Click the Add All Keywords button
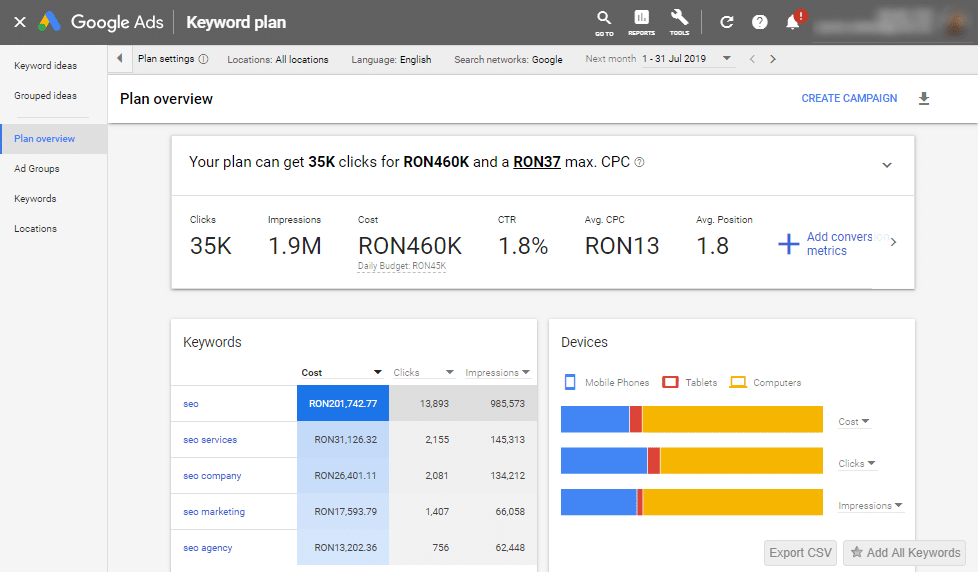Image resolution: width=978 pixels, height=572 pixels. (x=904, y=553)
